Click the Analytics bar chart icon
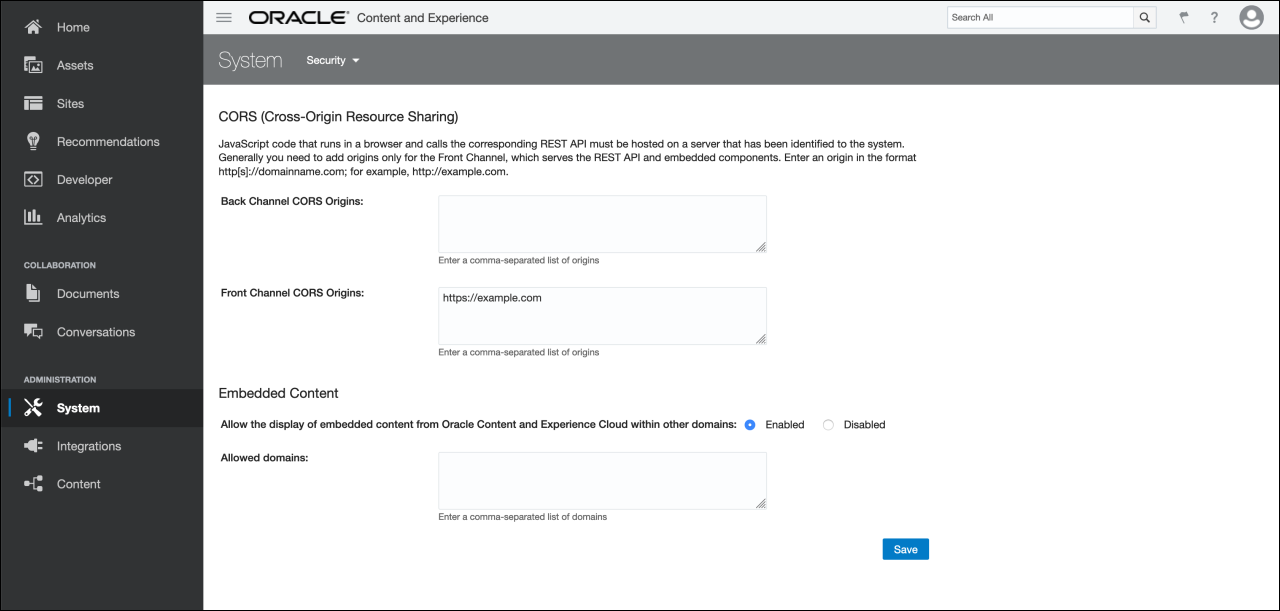Viewport: 1280px width, 611px height. click(x=33, y=217)
